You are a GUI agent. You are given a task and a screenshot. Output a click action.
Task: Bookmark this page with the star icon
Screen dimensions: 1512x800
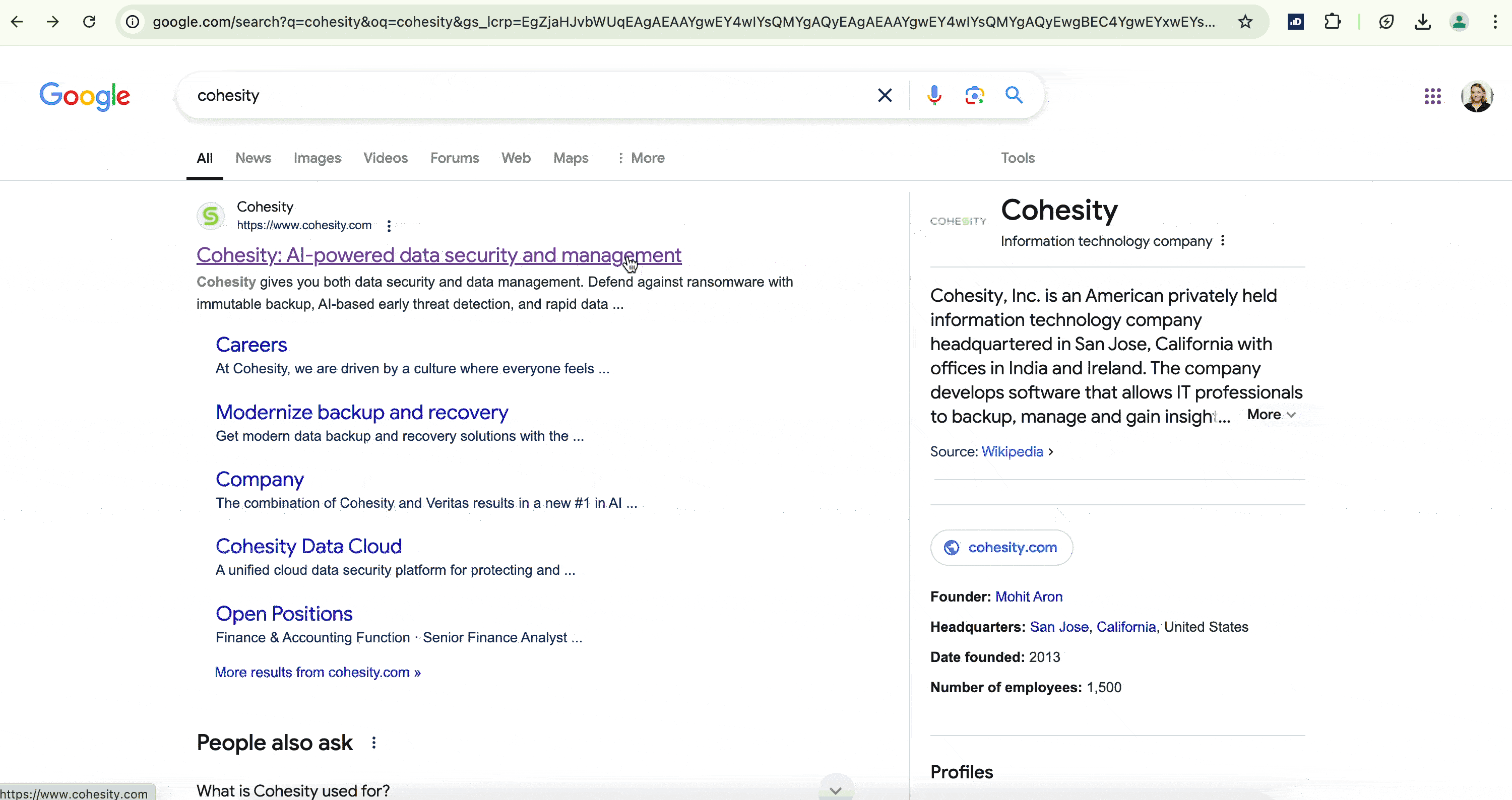1245,22
